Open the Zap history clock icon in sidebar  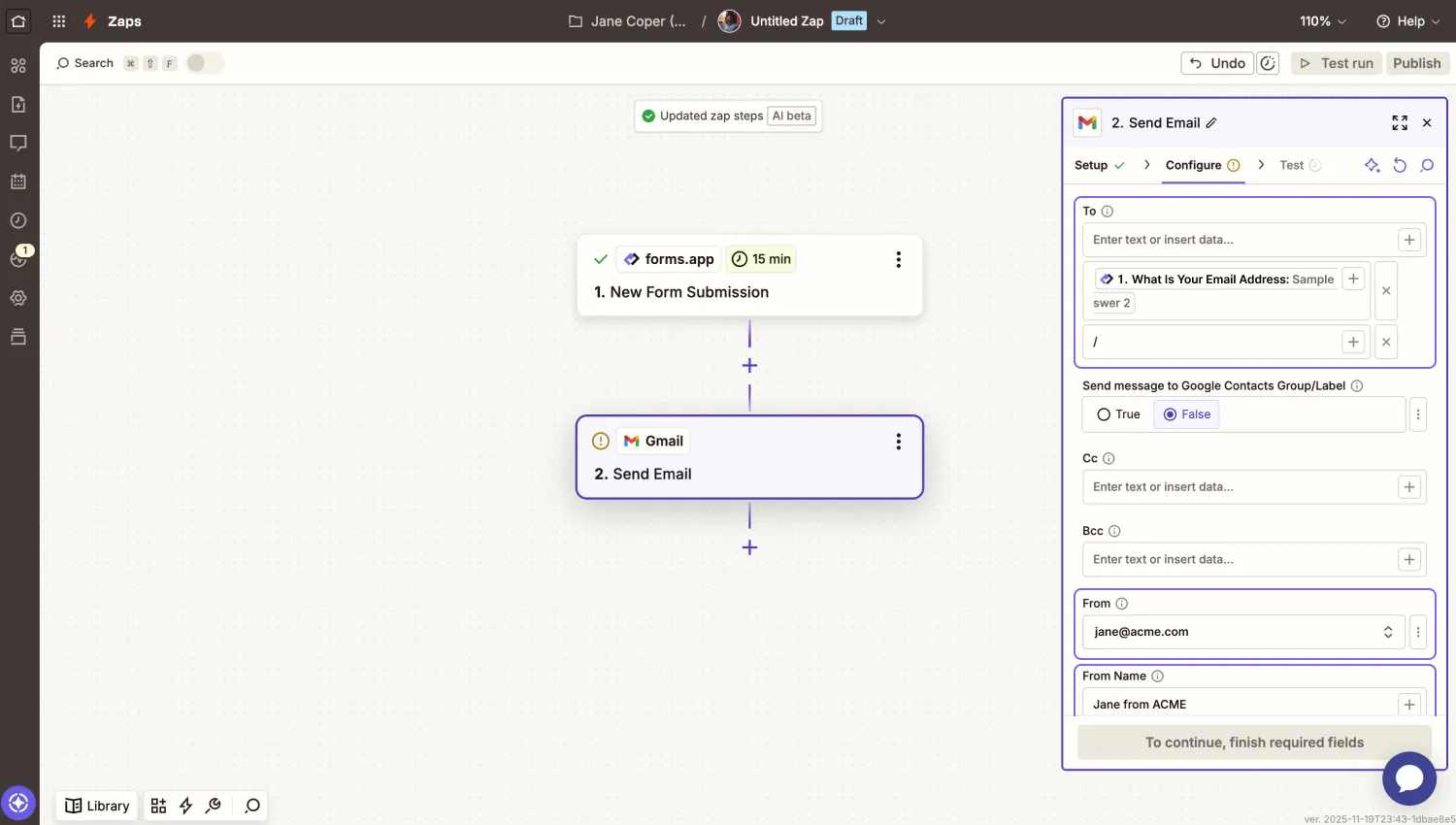pos(17,220)
